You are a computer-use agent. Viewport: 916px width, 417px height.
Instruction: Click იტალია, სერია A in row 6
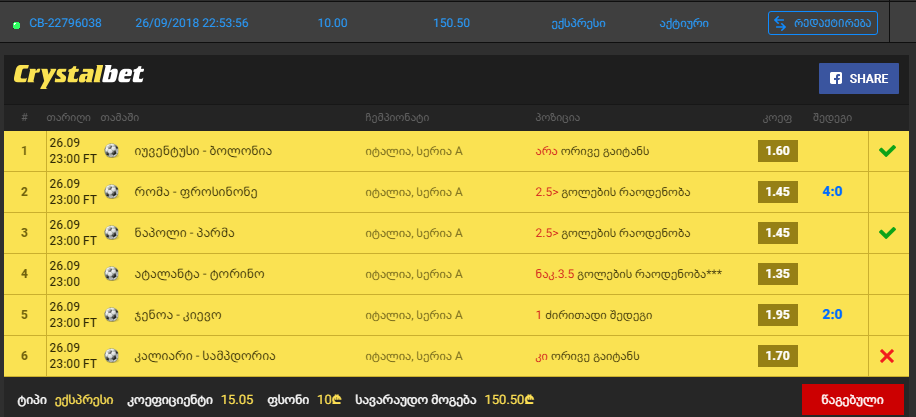pos(414,356)
